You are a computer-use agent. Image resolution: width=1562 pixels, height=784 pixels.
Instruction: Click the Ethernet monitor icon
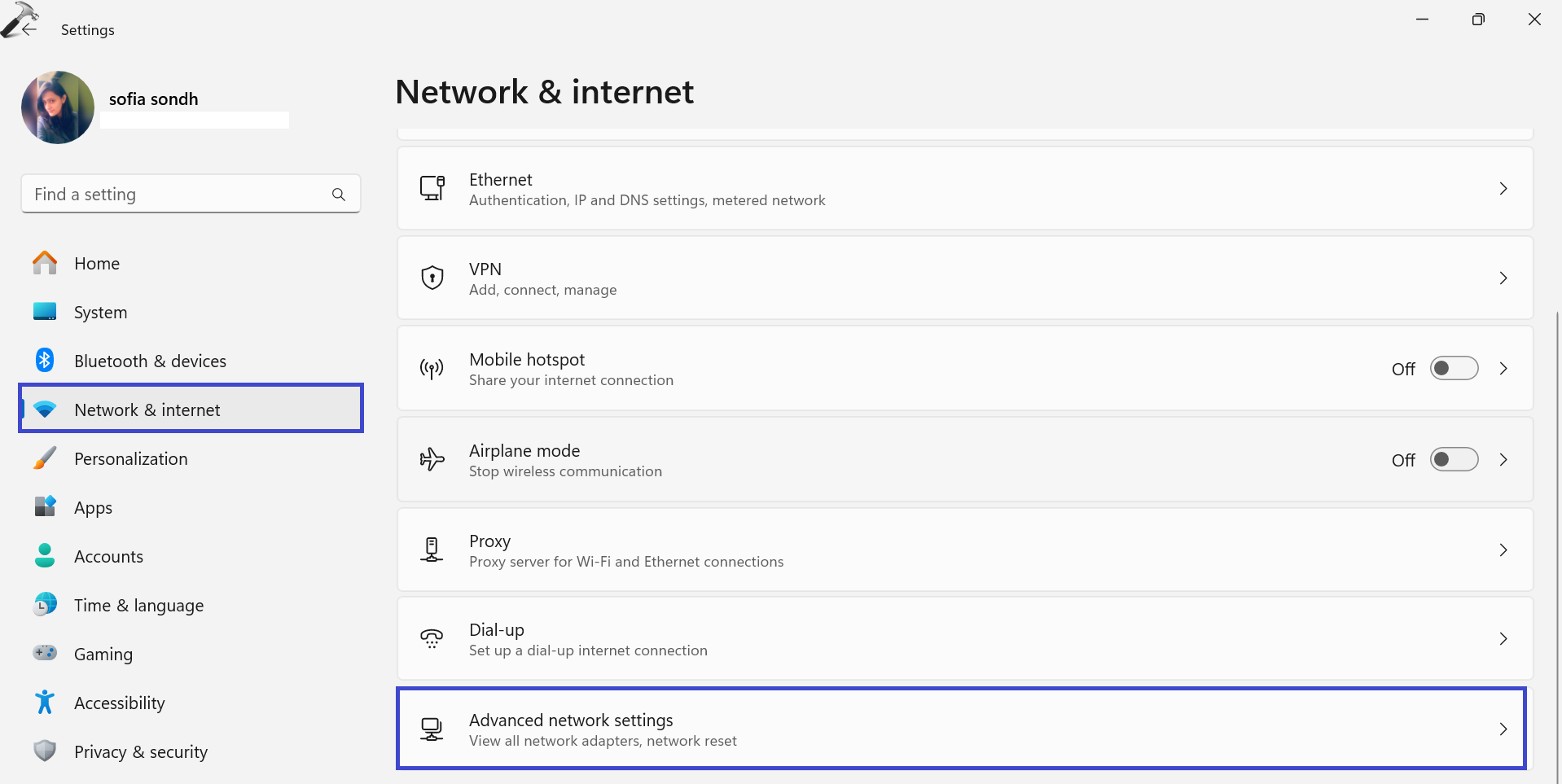tap(432, 188)
